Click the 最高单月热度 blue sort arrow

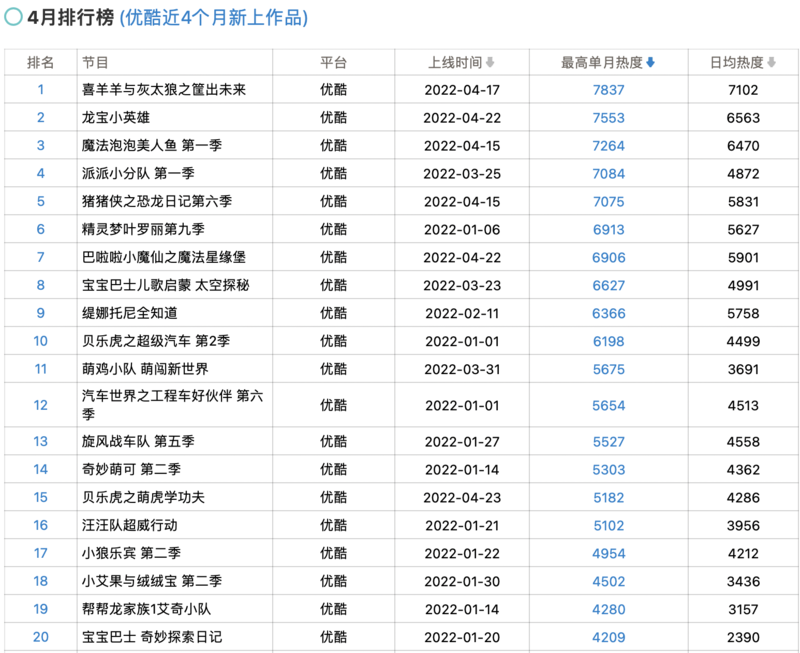coord(650,62)
